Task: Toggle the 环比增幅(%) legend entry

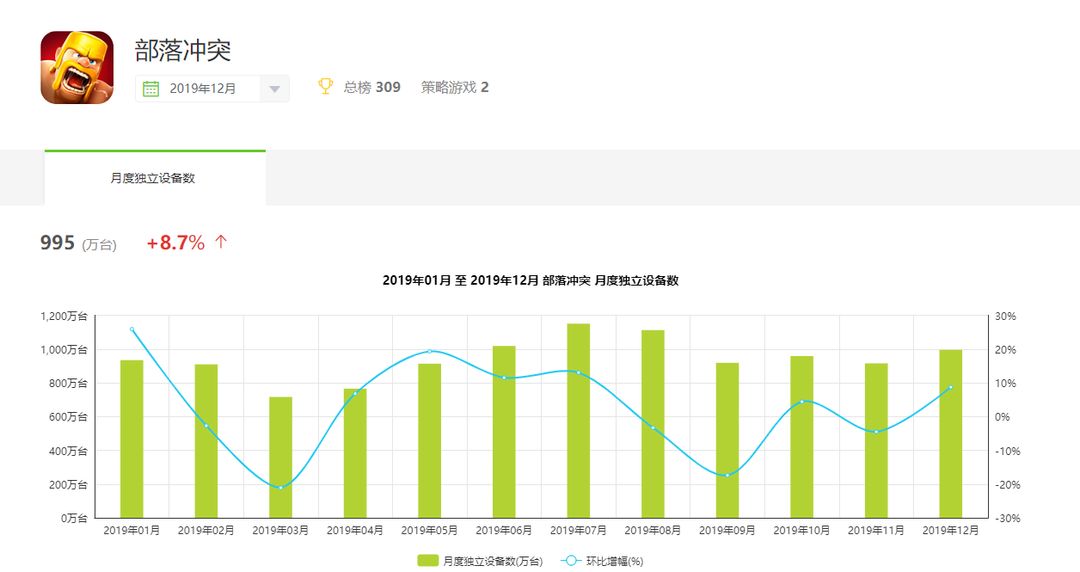Action: click(x=603, y=561)
